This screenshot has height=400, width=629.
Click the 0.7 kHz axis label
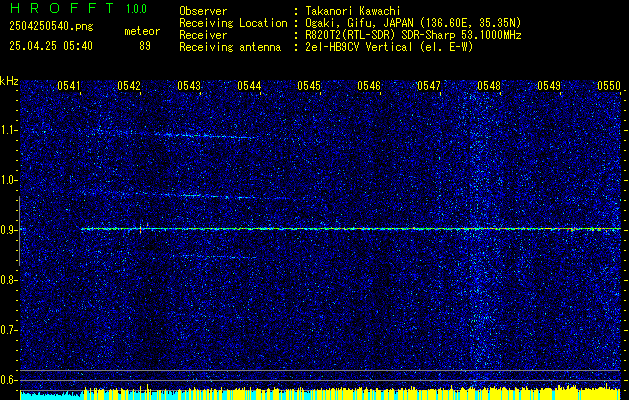point(8,330)
